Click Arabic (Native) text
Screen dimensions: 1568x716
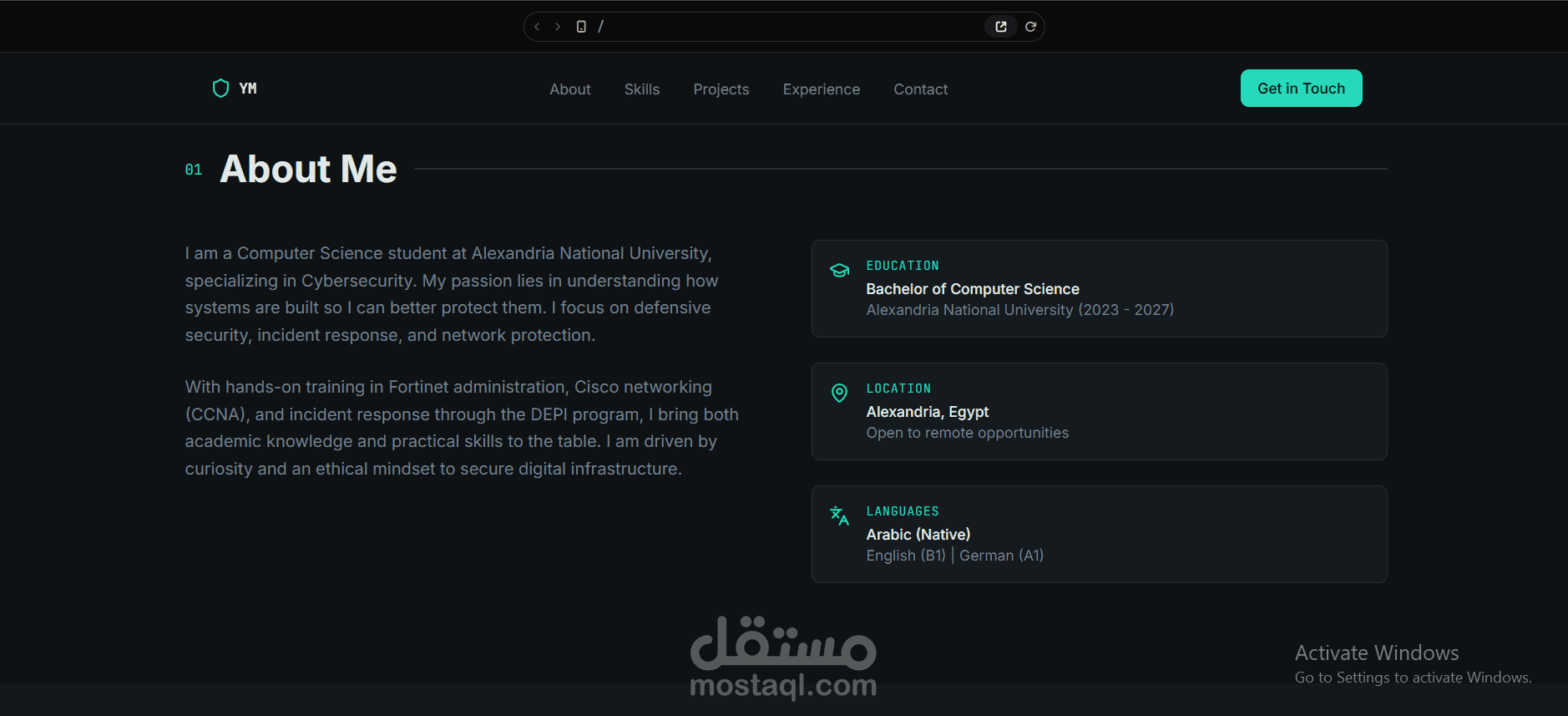918,535
